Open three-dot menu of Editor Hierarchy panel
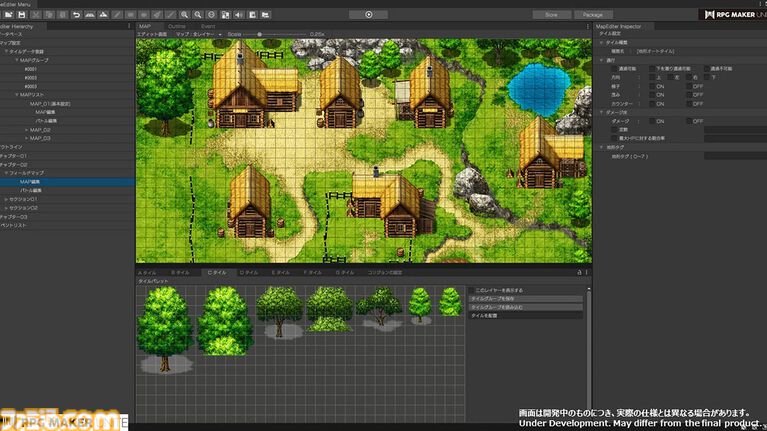This screenshot has height=431, width=767. (x=129, y=26)
